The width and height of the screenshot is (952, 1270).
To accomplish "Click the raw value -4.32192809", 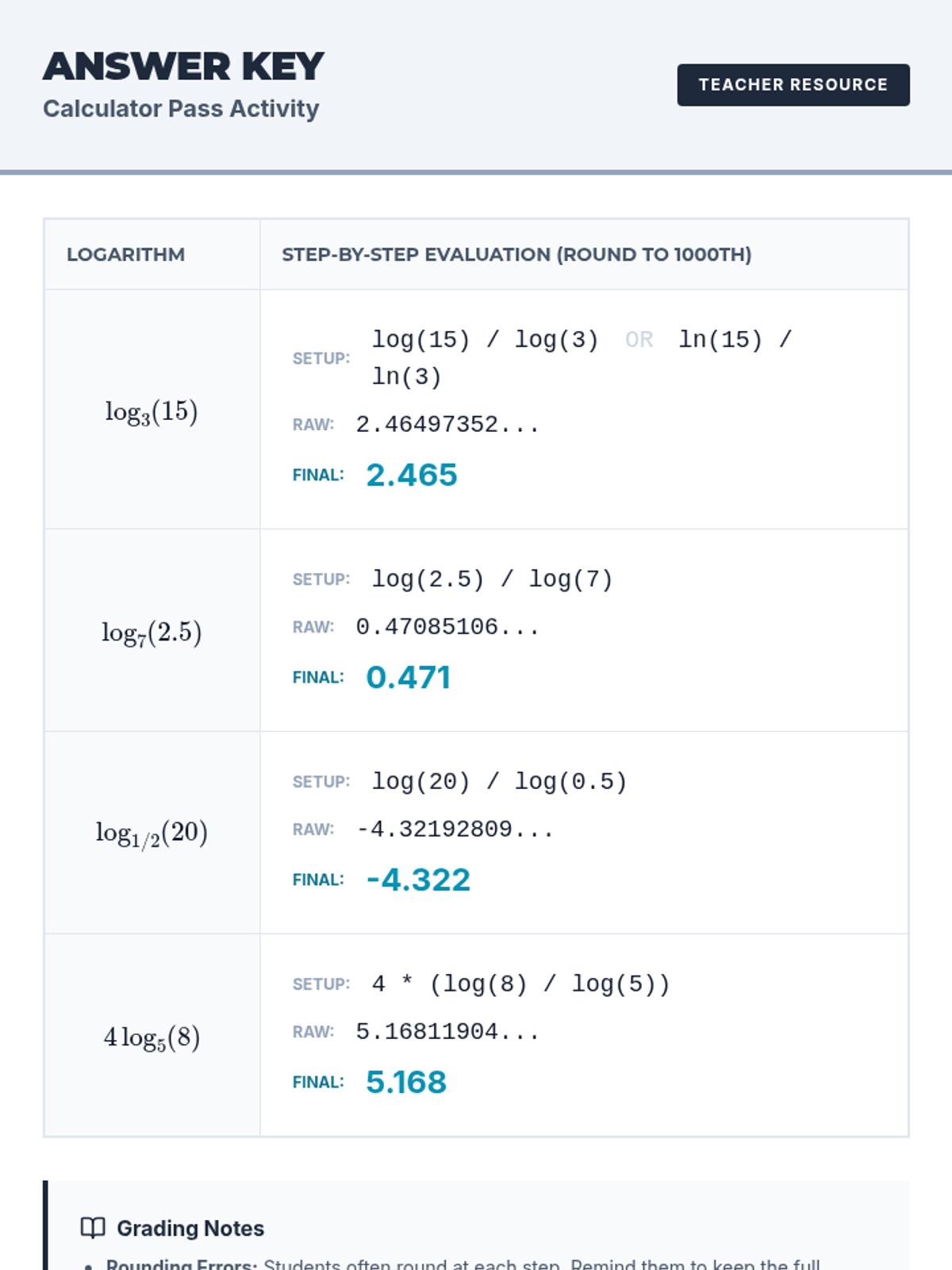I will [x=455, y=829].
